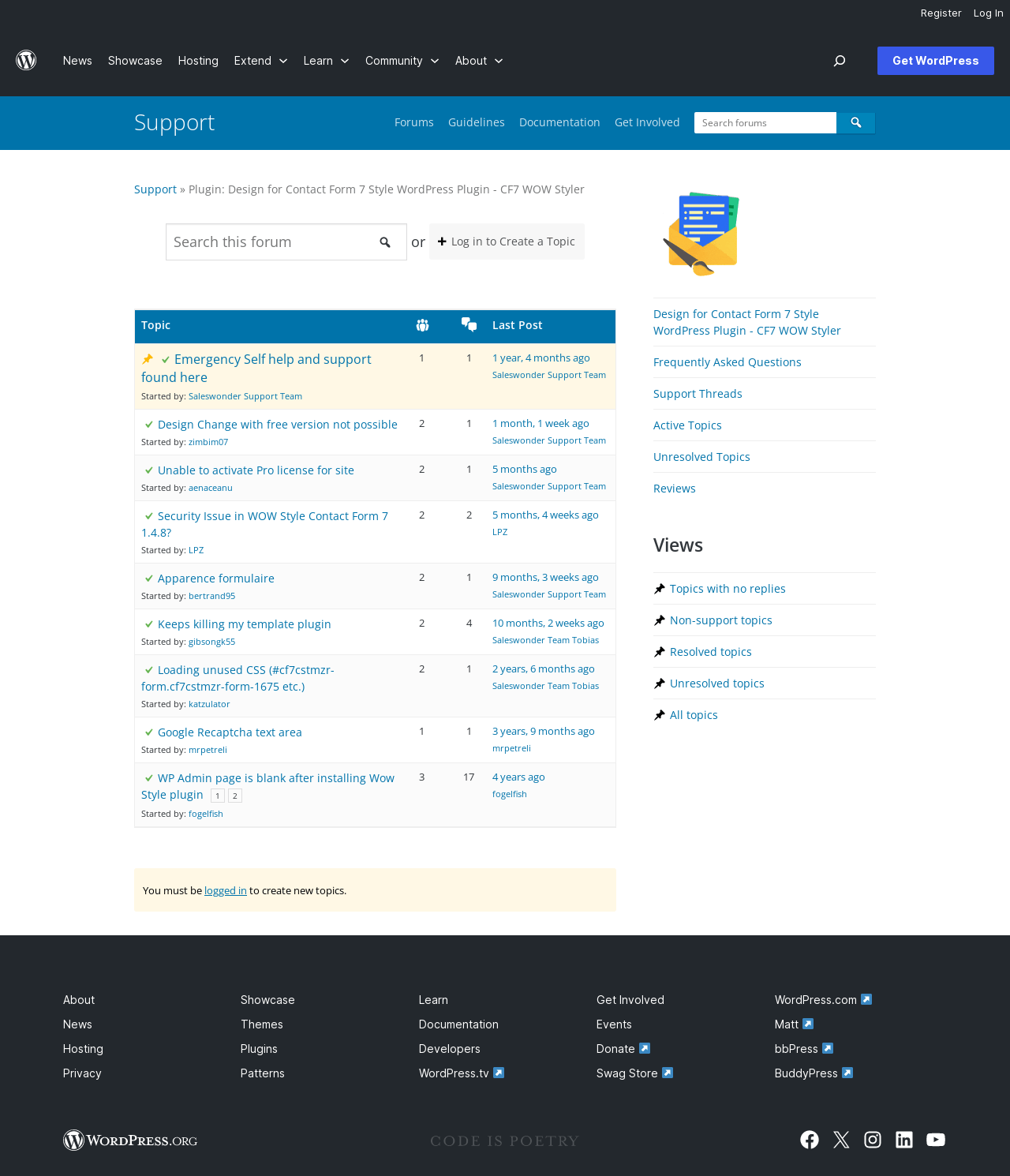
Task: Expand the About menu
Action: tap(479, 61)
